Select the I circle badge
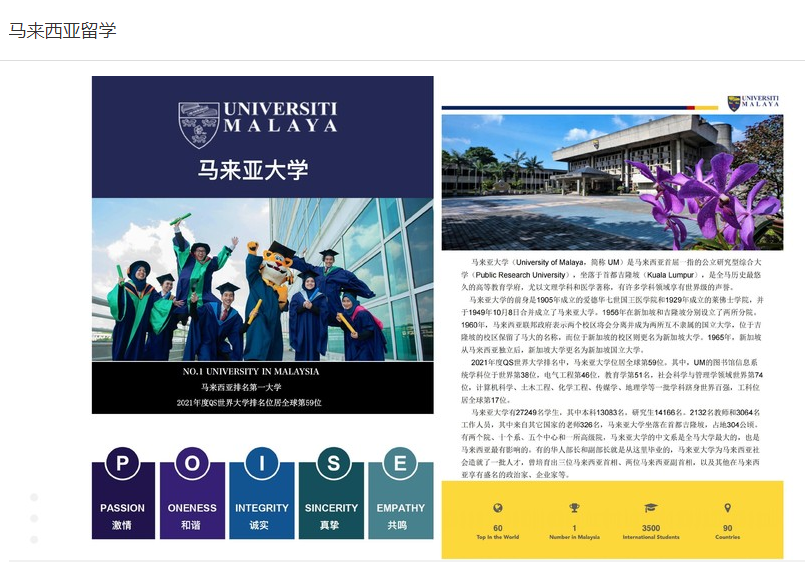805x562 pixels. click(262, 463)
